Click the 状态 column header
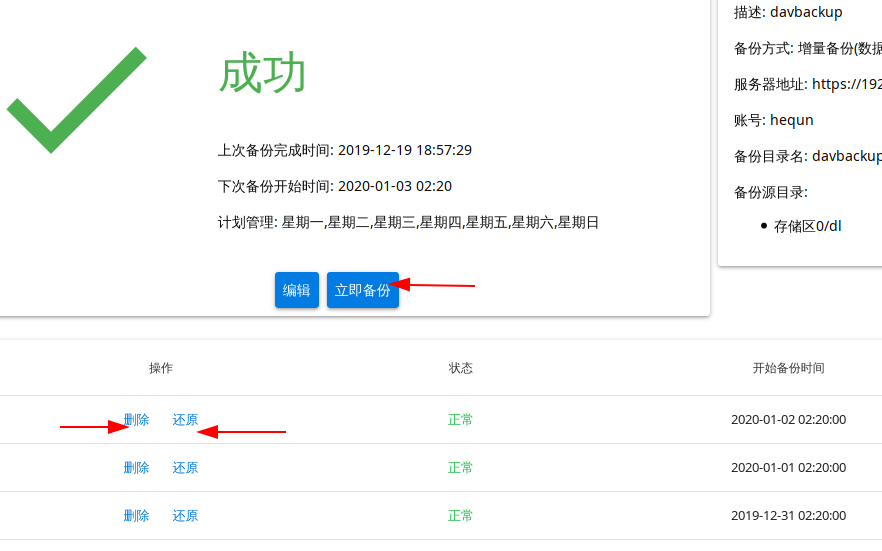Viewport: 882px width, 551px height. coord(461,368)
